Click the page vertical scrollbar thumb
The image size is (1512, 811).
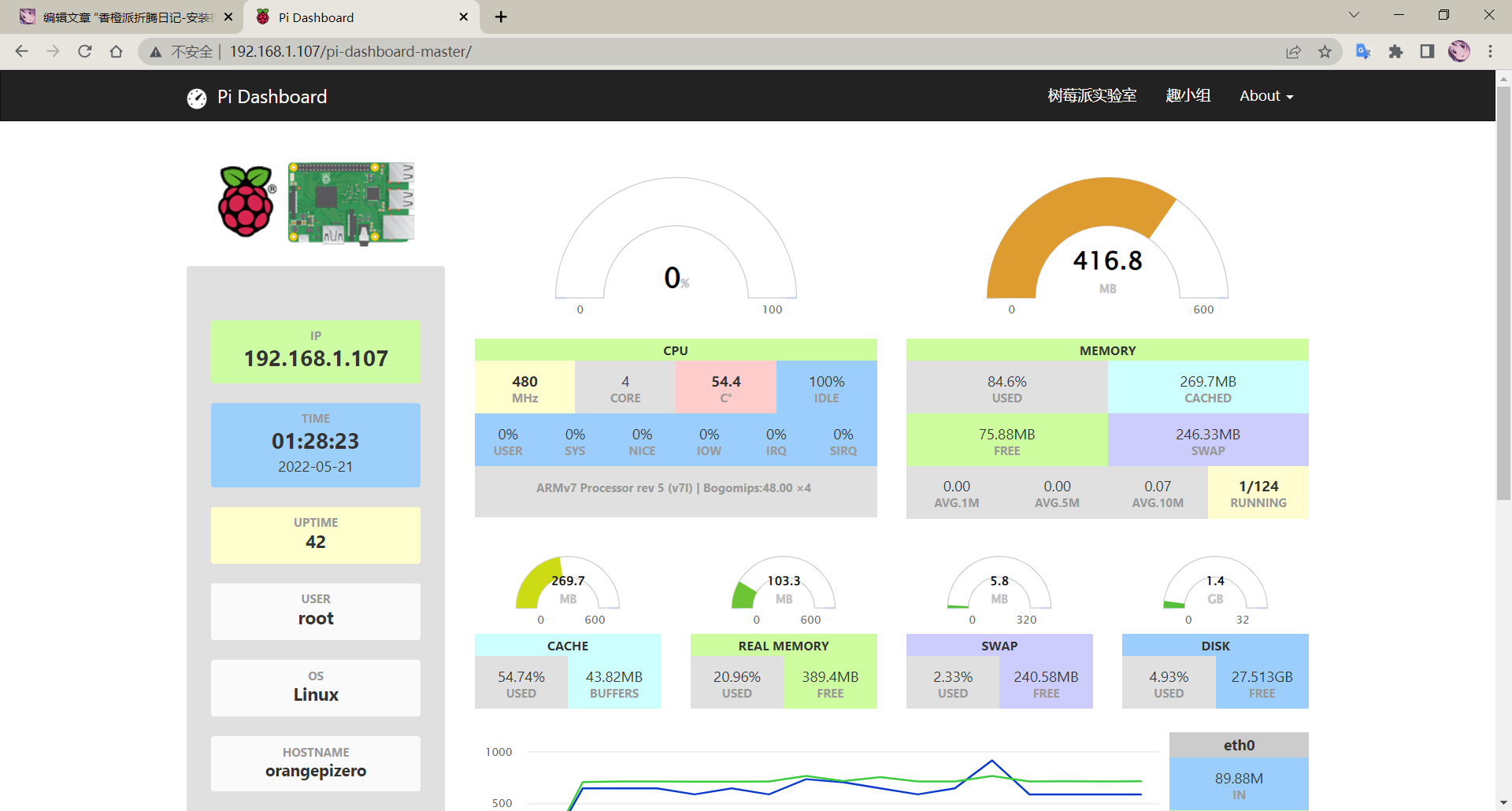pyautogui.click(x=1503, y=291)
